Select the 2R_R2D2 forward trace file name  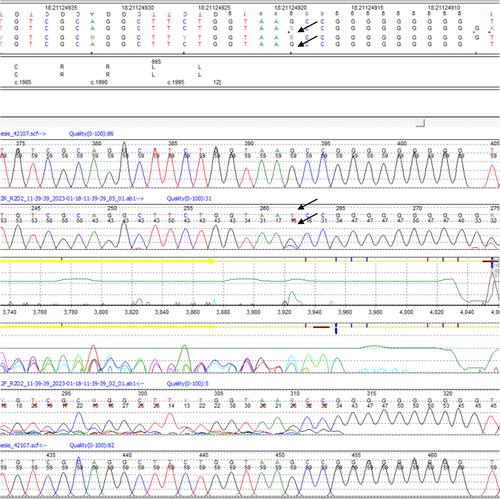coord(72,199)
